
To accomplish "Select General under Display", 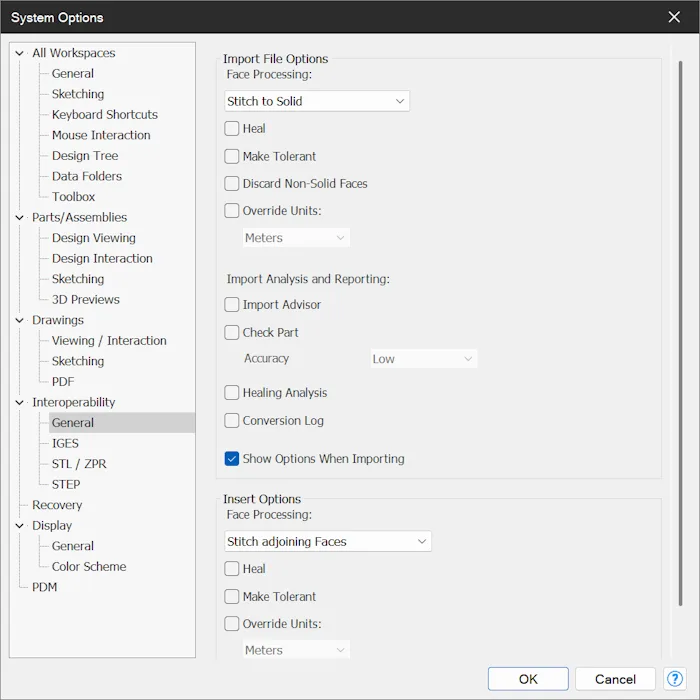I will [x=73, y=546].
